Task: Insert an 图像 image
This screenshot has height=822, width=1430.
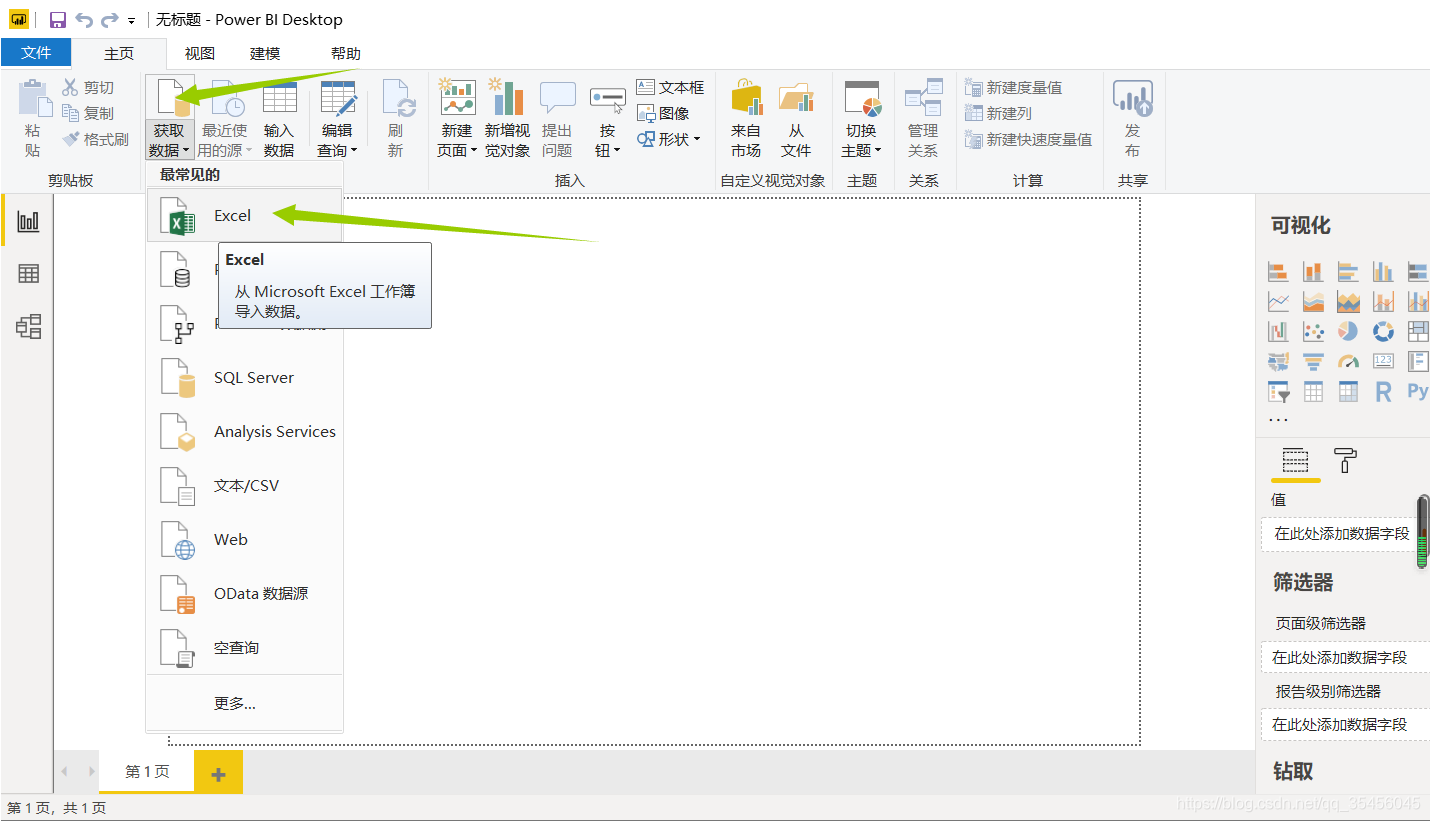Action: (x=664, y=114)
